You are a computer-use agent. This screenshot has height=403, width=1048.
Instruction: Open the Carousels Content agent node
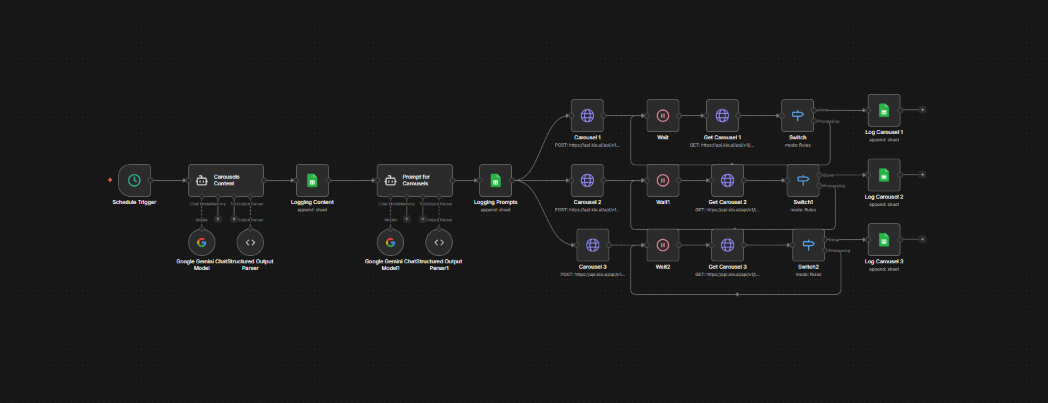point(226,180)
